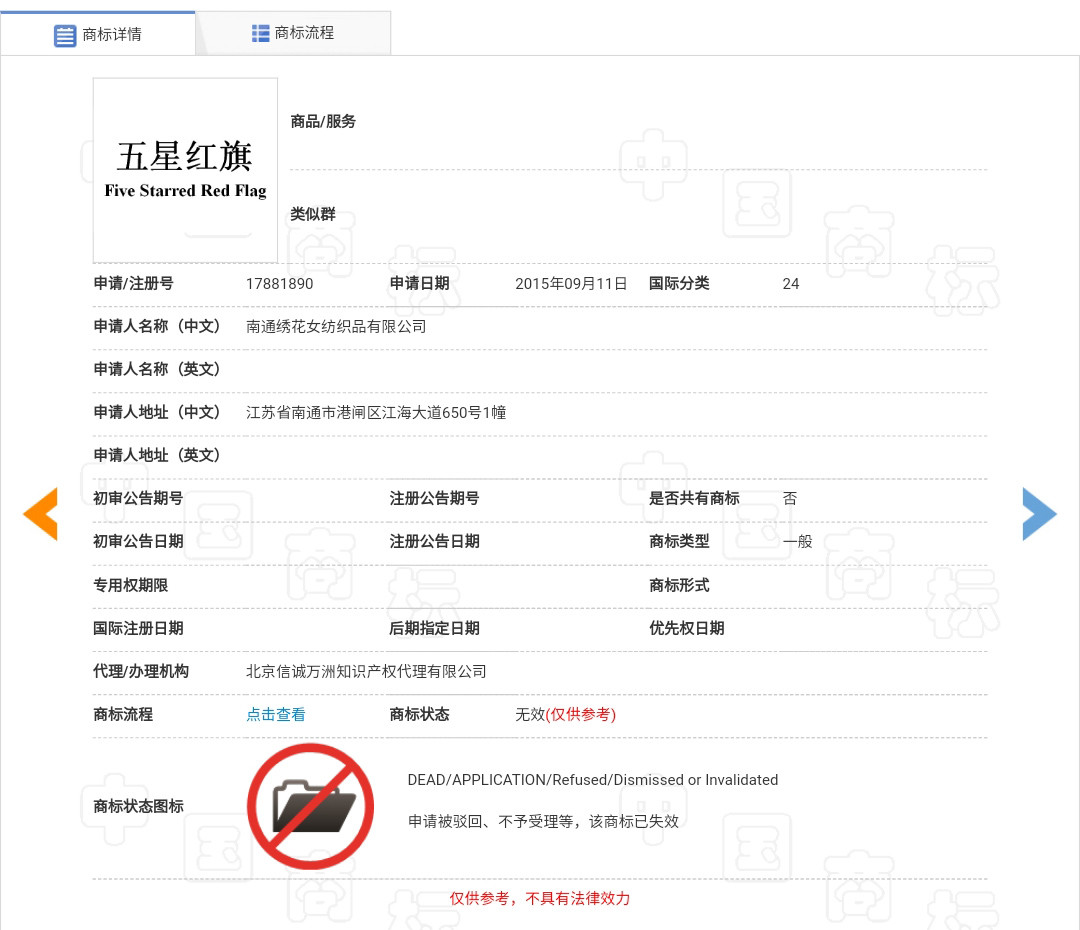The image size is (1080, 930).
Task: Click the orange left navigation arrow
Action: click(x=40, y=513)
